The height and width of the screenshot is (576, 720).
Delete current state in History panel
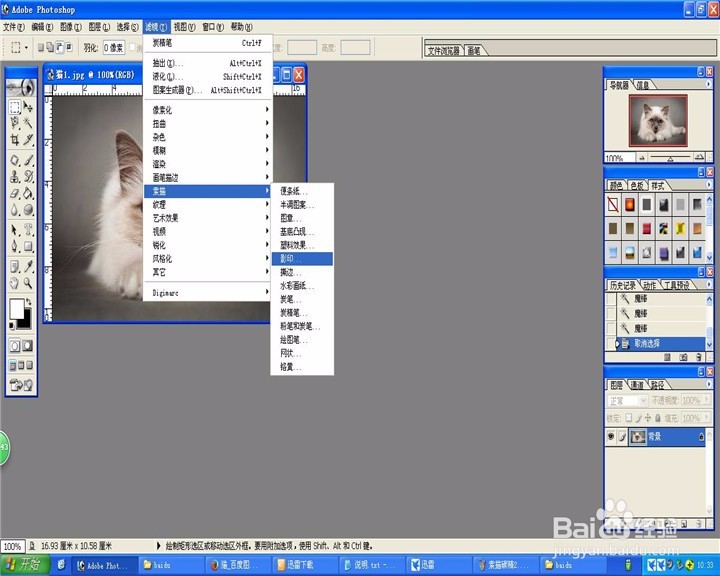pyautogui.click(x=699, y=357)
